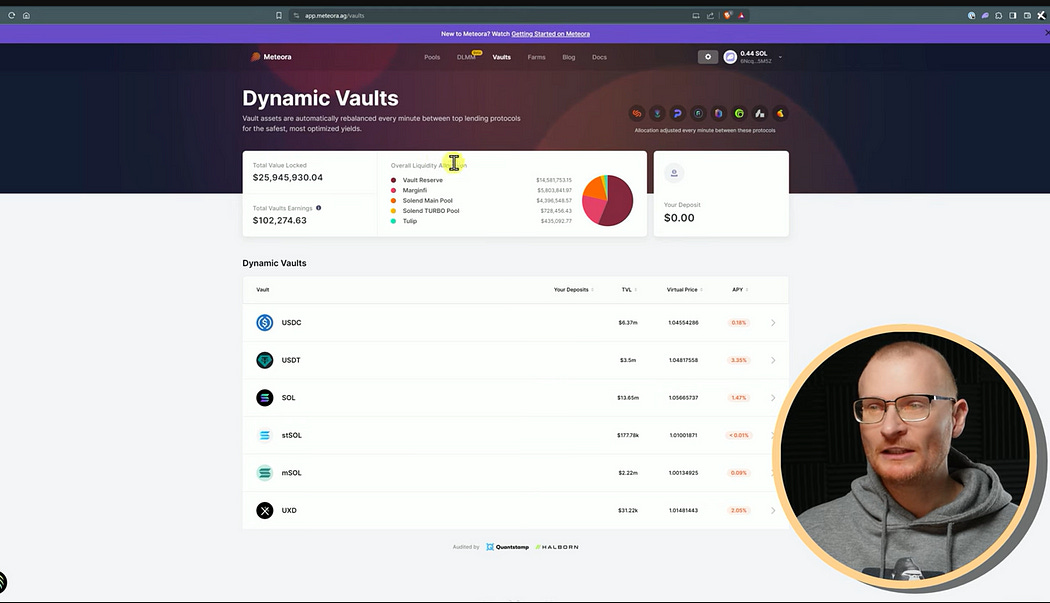The image size is (1050, 603).
Task: Click the purple P Port protocol icon
Action: [x=678, y=113]
